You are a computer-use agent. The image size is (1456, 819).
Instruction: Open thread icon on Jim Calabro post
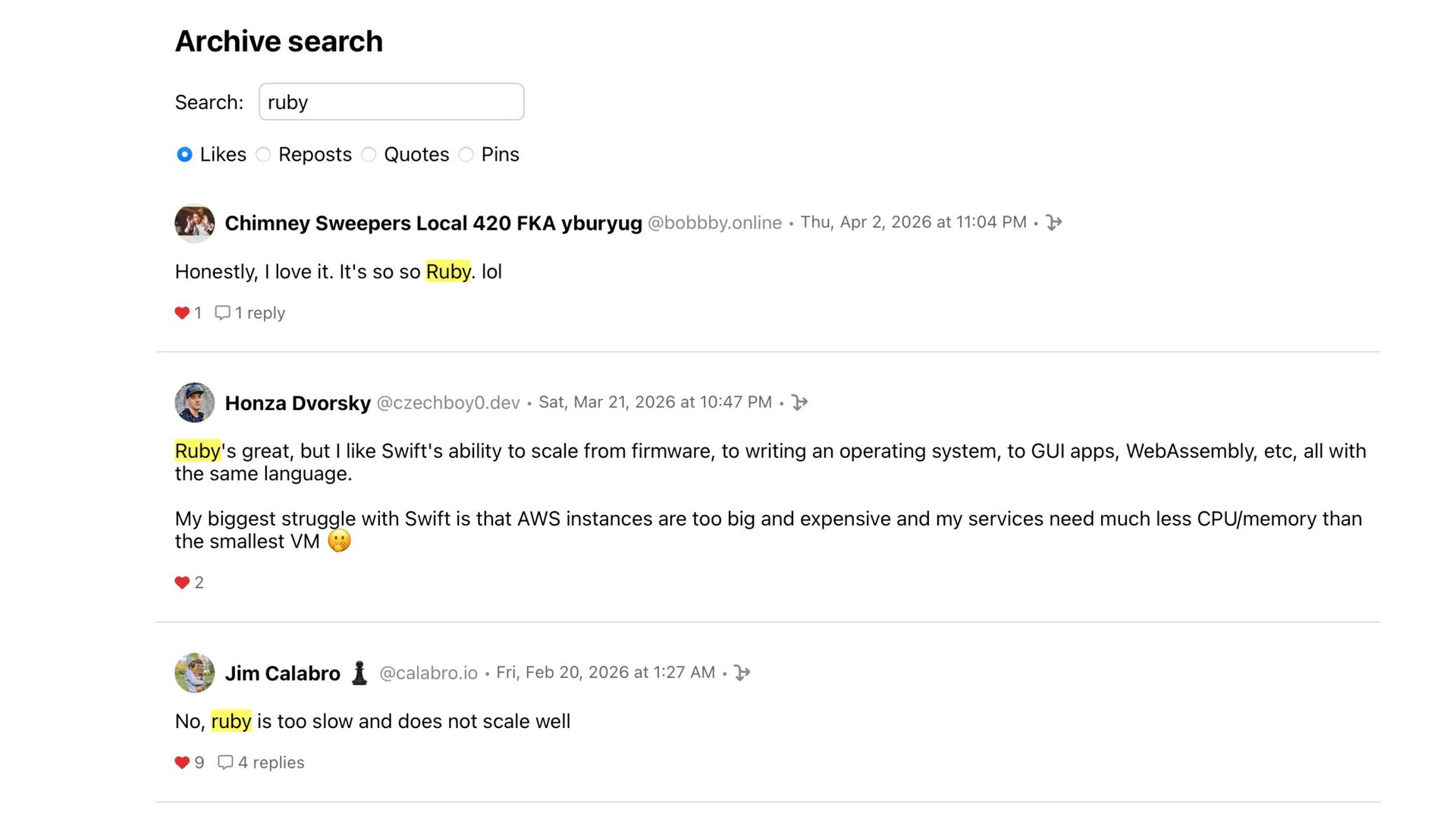[742, 673]
